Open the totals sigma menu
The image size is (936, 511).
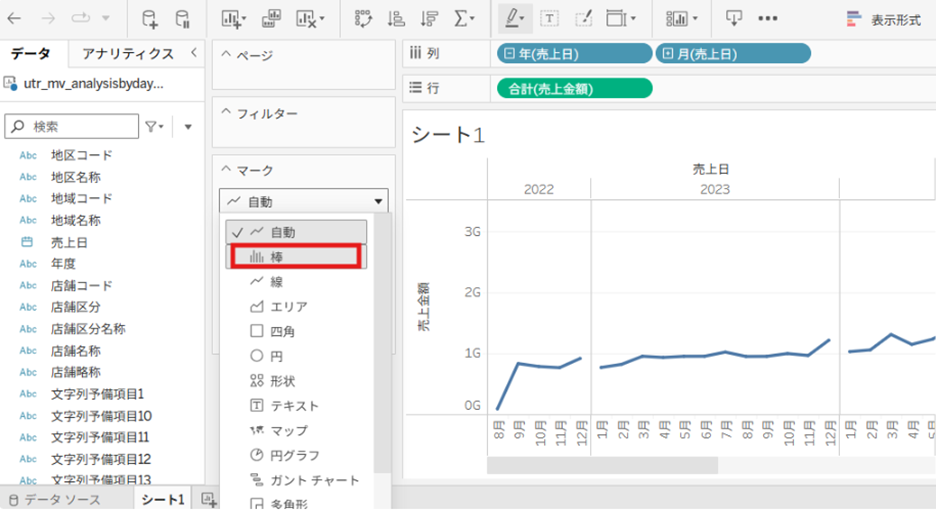464,19
